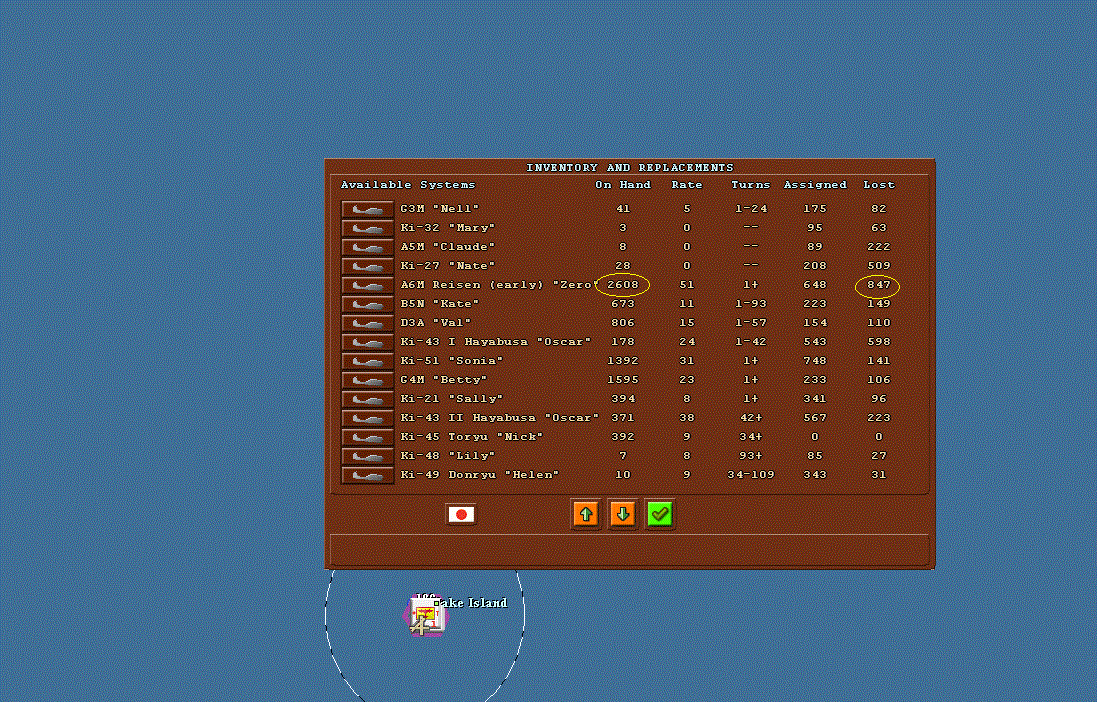Select the A5M "Claude" system name
The height and width of the screenshot is (702, 1097).
[x=448, y=246]
